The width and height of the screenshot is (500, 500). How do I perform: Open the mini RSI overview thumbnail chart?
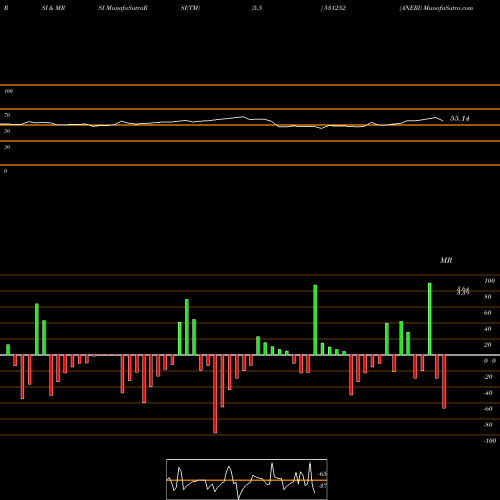click(x=247, y=479)
